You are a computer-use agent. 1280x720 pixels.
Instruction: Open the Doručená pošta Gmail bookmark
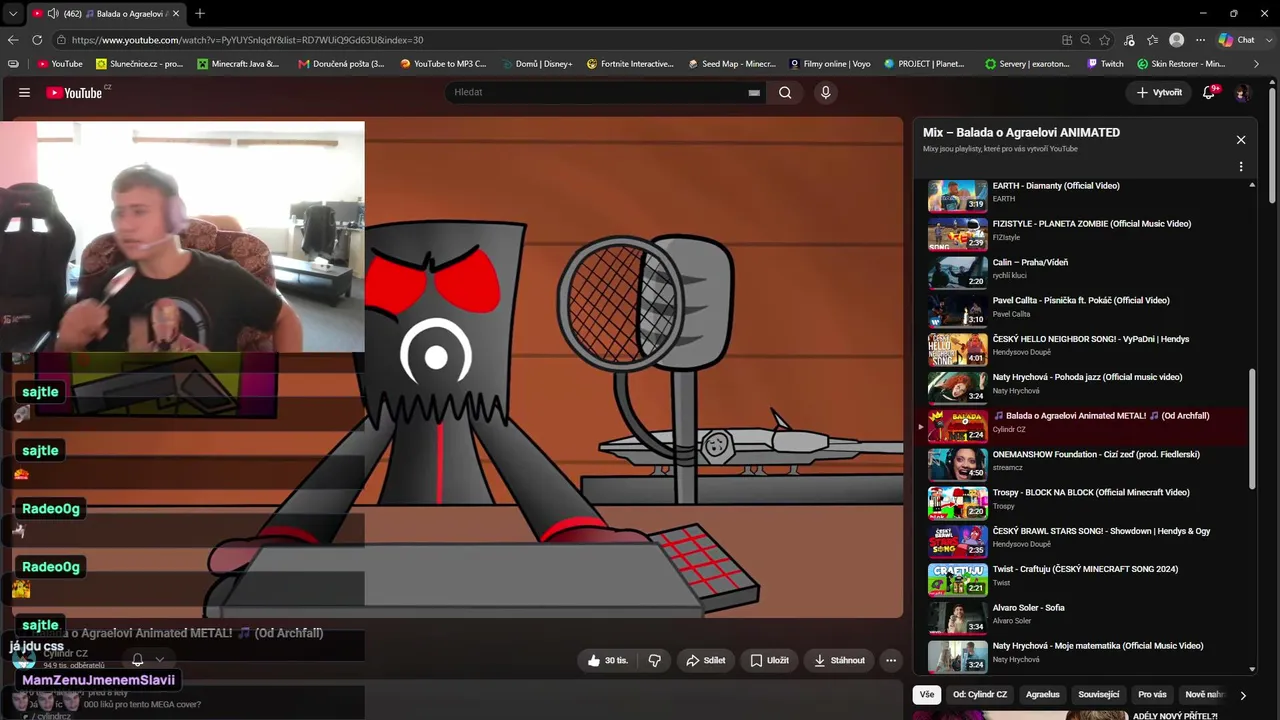[341, 64]
